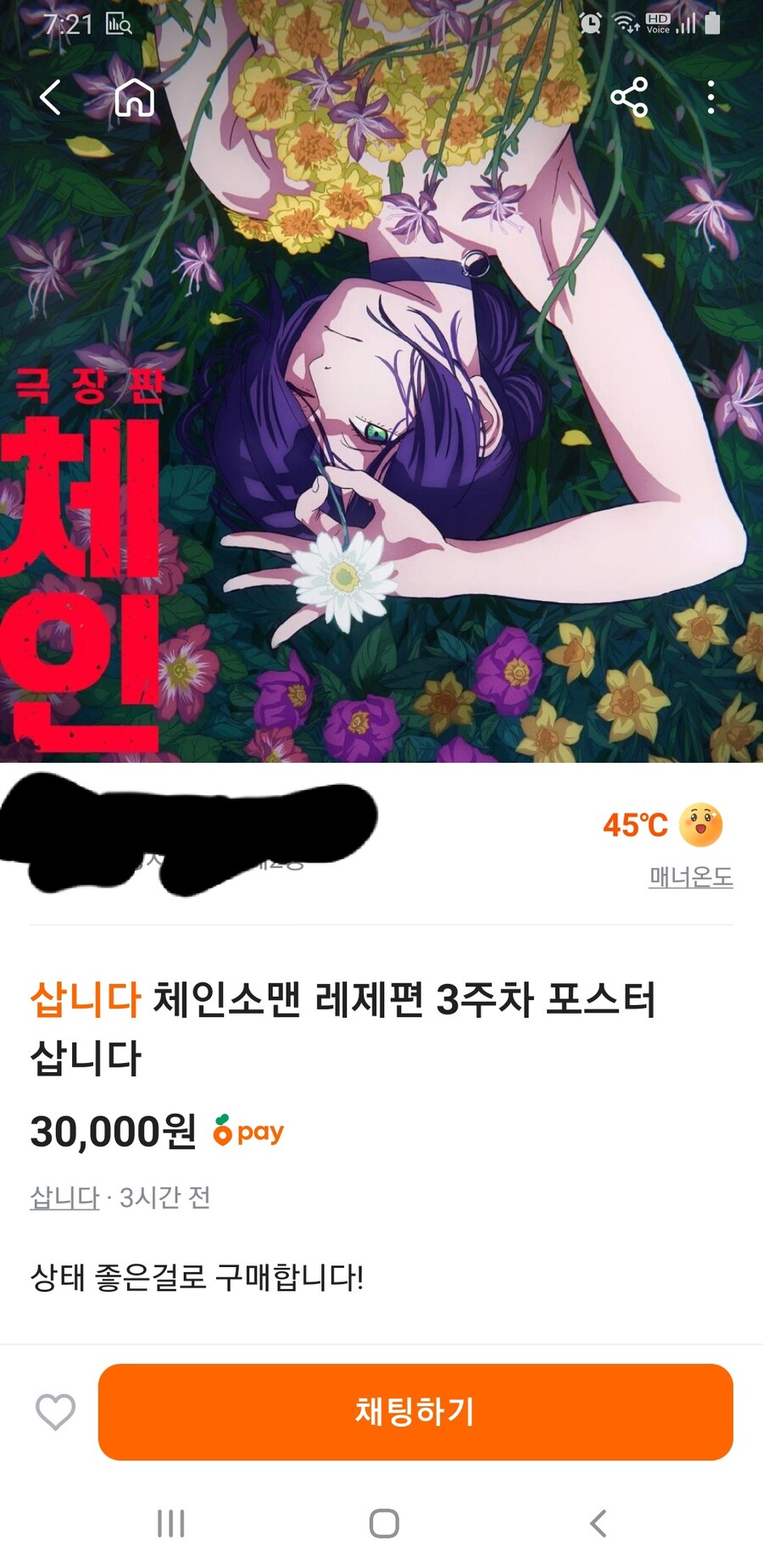View the Chainsaw Man poster image fullscreen
The width and height of the screenshot is (763, 1568).
click(381, 381)
